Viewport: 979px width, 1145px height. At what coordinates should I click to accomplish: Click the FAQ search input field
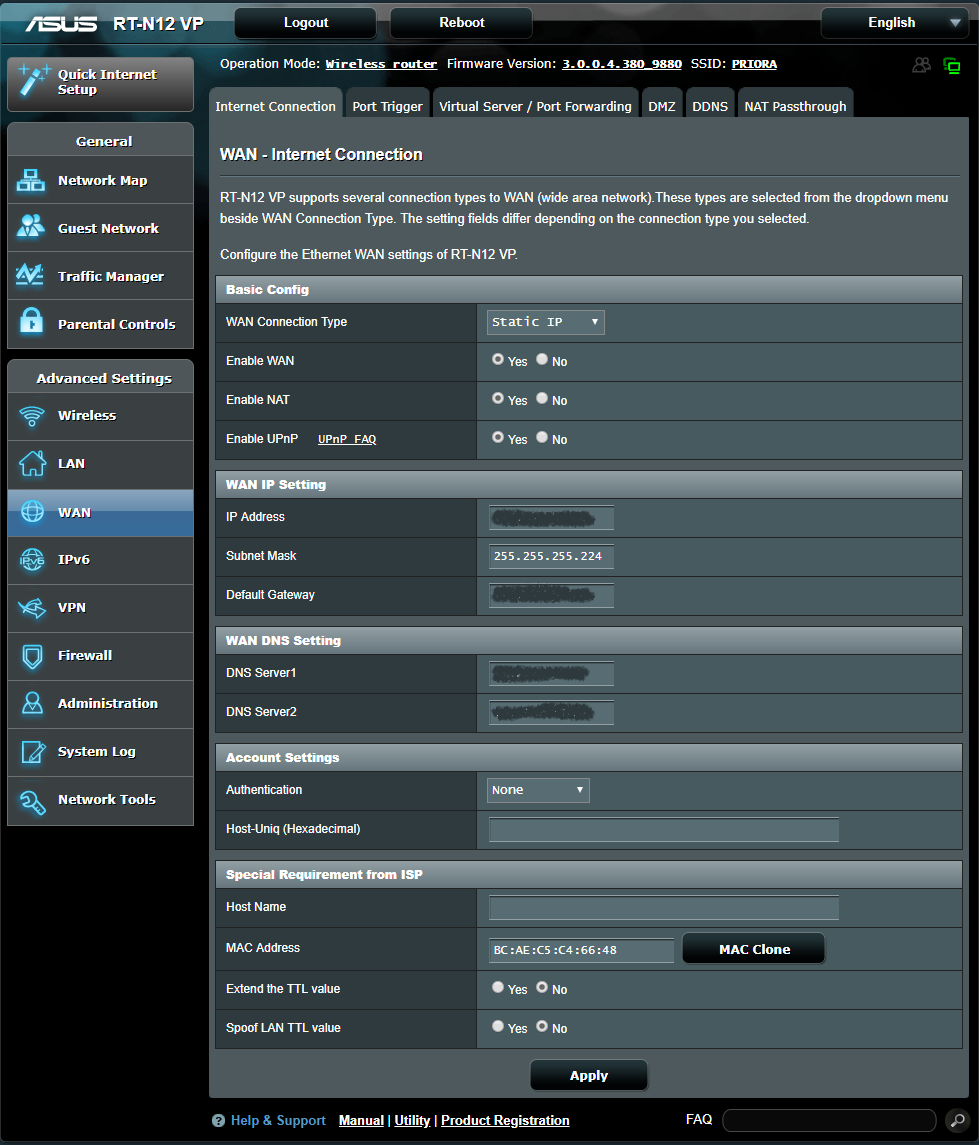829,1120
